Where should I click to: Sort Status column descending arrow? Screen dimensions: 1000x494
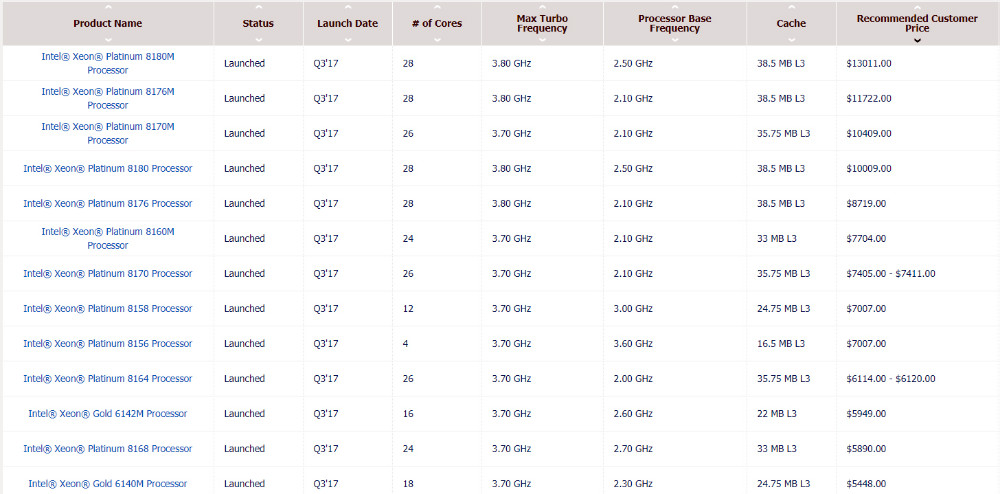(x=258, y=40)
